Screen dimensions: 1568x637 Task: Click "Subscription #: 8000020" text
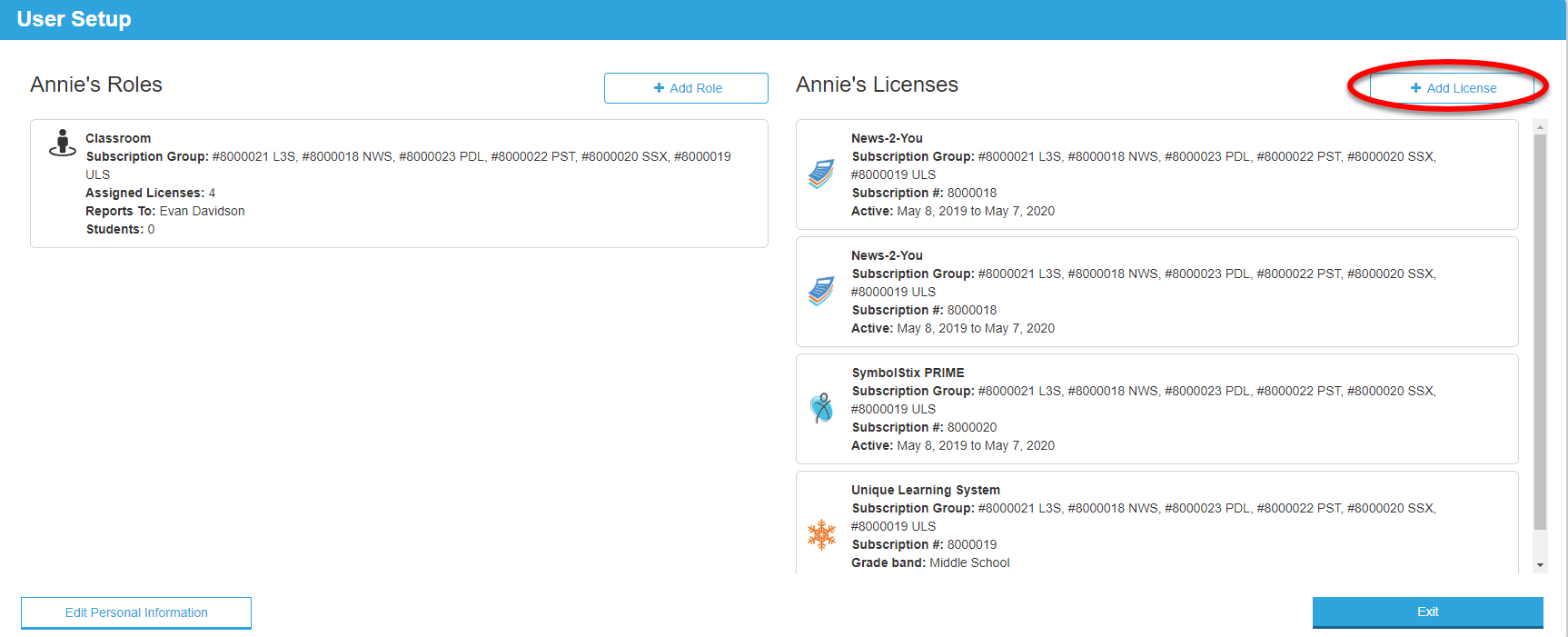(x=924, y=427)
